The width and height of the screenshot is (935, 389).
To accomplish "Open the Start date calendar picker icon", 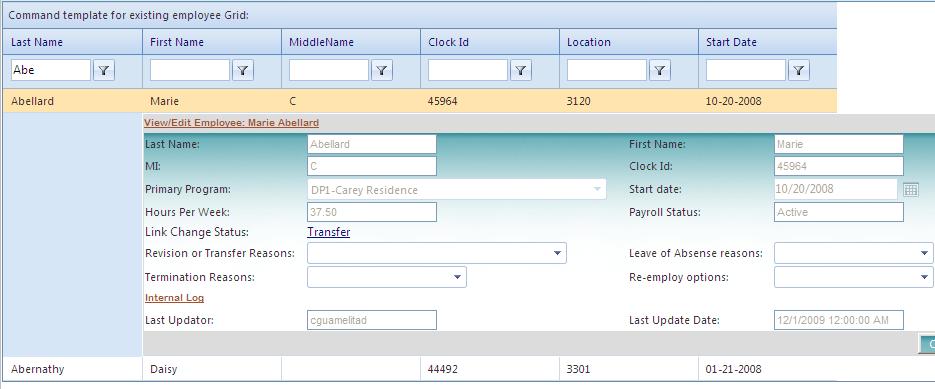I will pyautogui.click(x=911, y=190).
